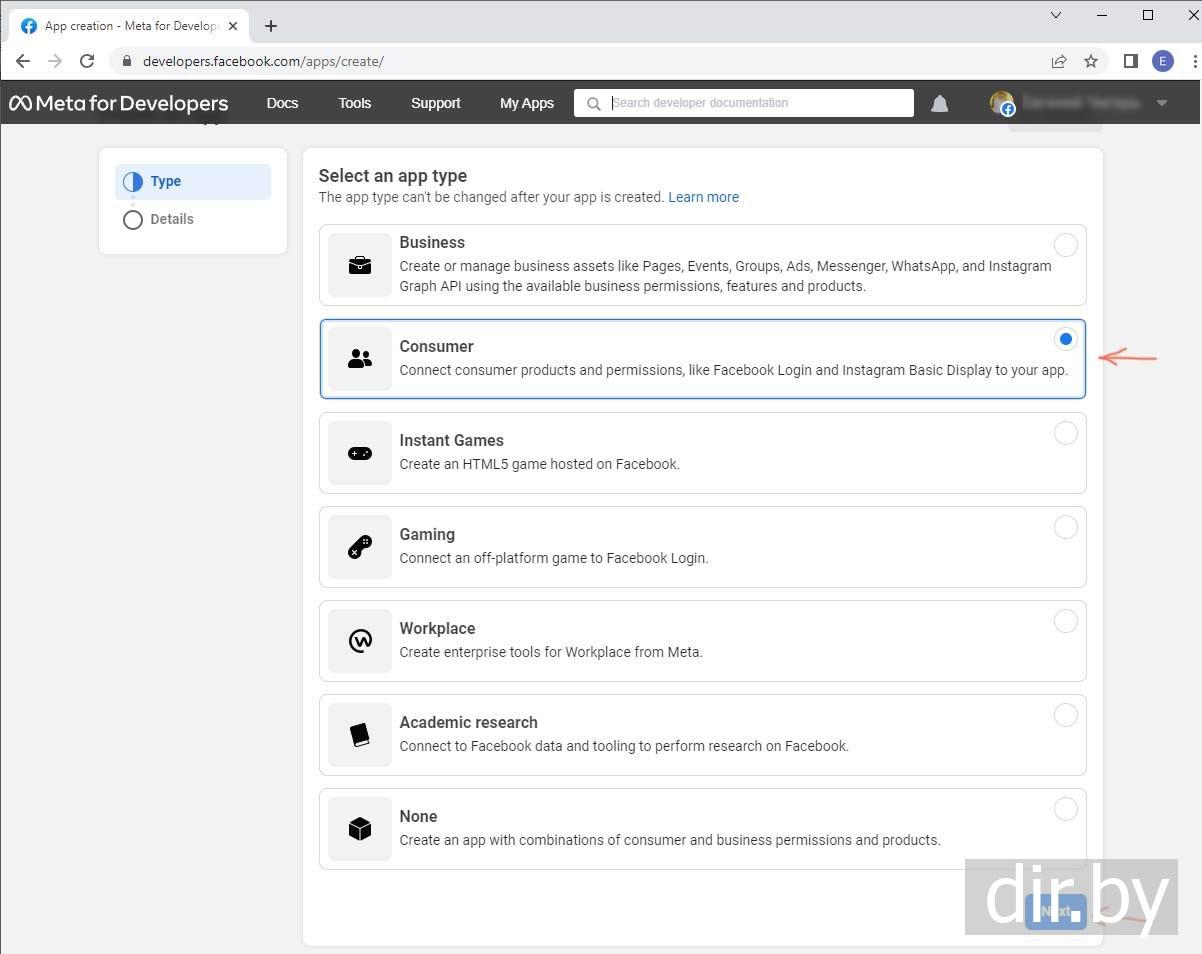Click the 'Select an app type' heading
The image size is (1202, 954).
(393, 176)
